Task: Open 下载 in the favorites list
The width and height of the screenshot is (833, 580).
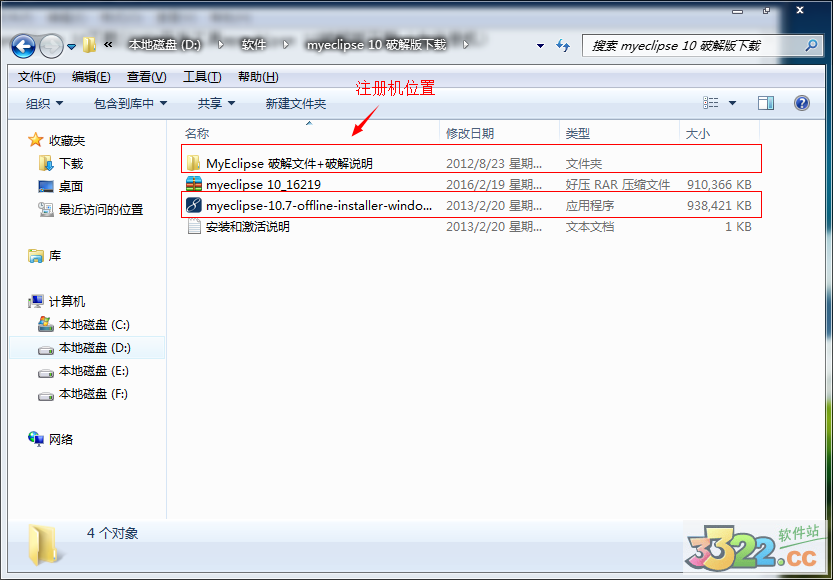Action: tap(61, 164)
